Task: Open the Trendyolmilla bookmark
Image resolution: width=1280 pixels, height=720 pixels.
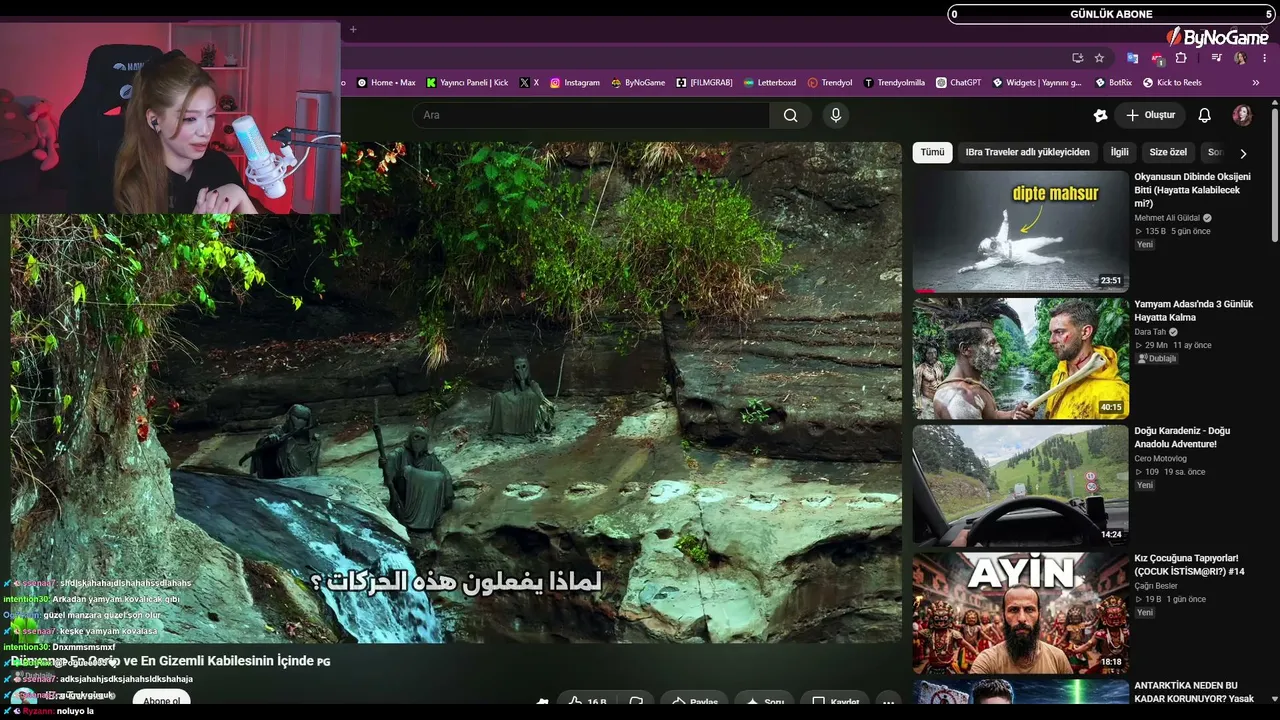Action: [x=894, y=83]
